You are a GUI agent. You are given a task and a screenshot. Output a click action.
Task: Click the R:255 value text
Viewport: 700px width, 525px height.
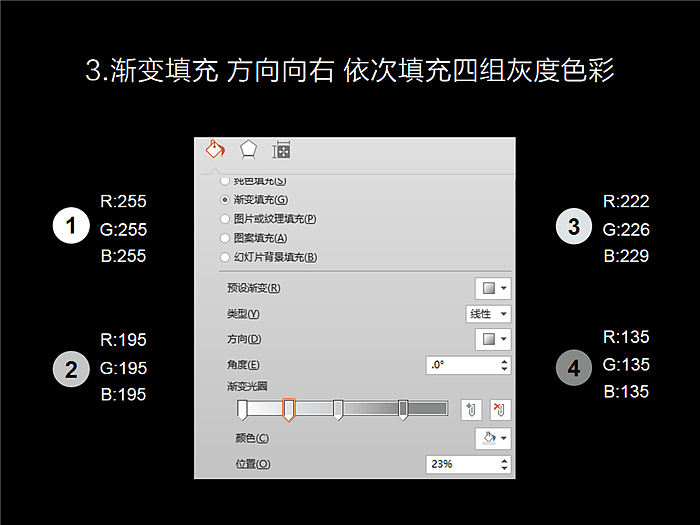point(123,201)
